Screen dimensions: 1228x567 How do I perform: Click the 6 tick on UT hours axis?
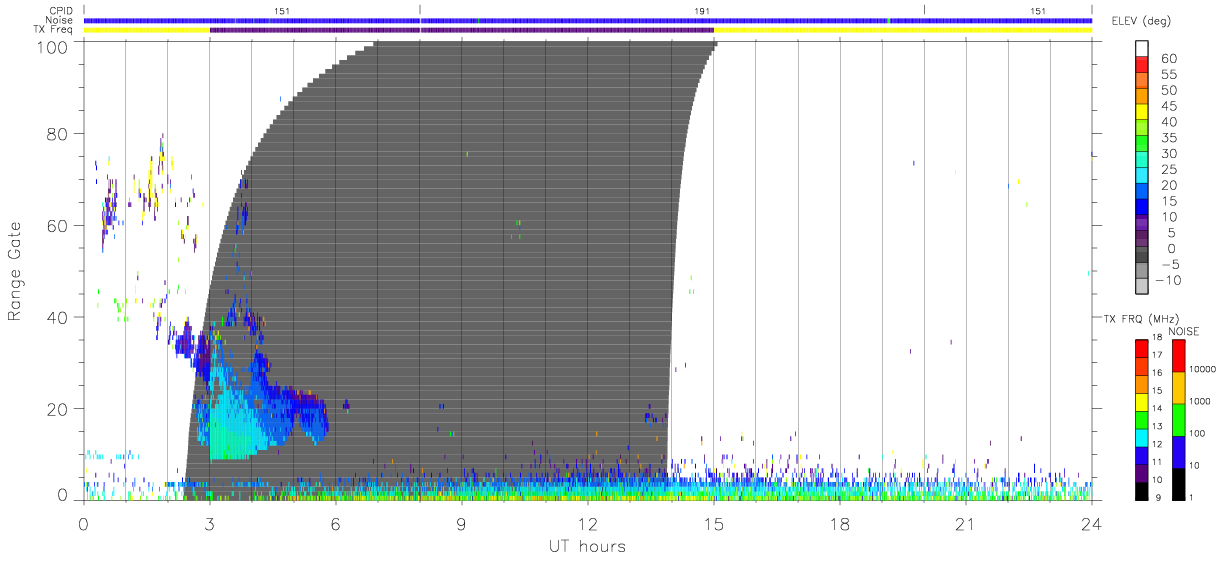click(336, 524)
